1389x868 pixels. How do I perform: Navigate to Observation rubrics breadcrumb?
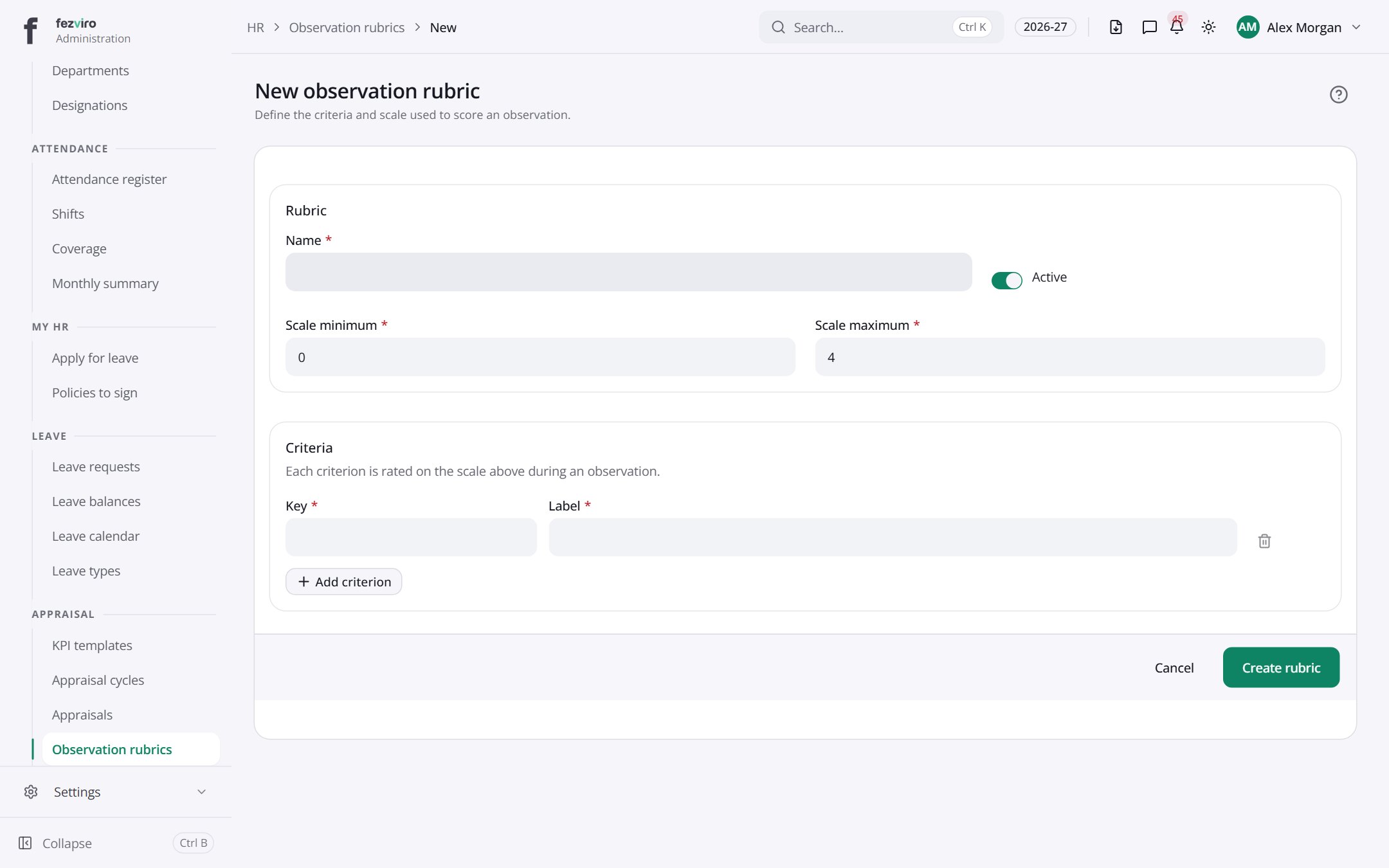click(x=347, y=27)
